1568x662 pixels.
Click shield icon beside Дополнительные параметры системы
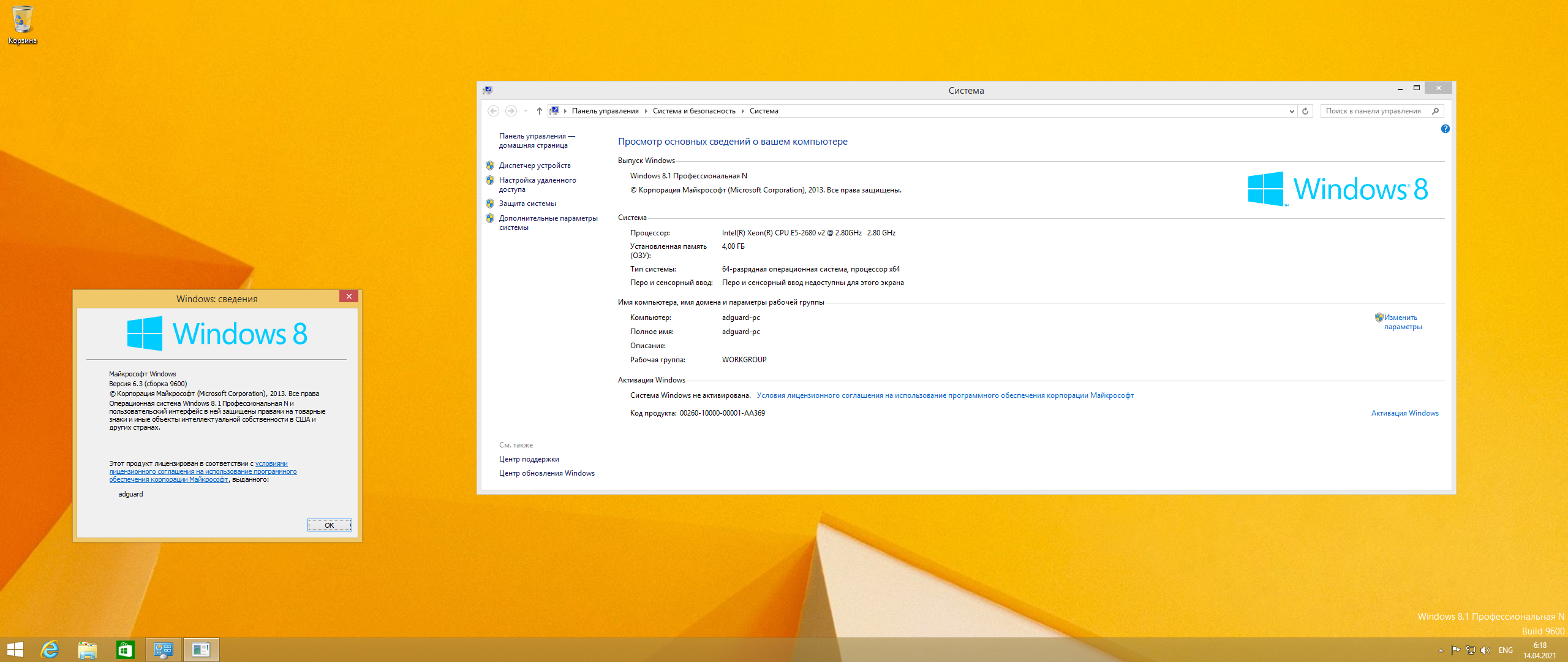[x=490, y=218]
